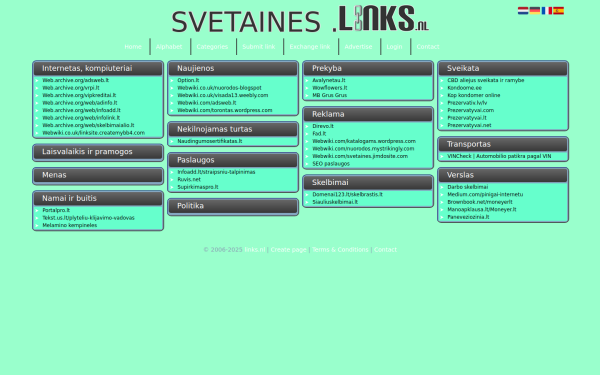
Task: Open the Nekilnojamas turtas category header
Action: (233, 129)
